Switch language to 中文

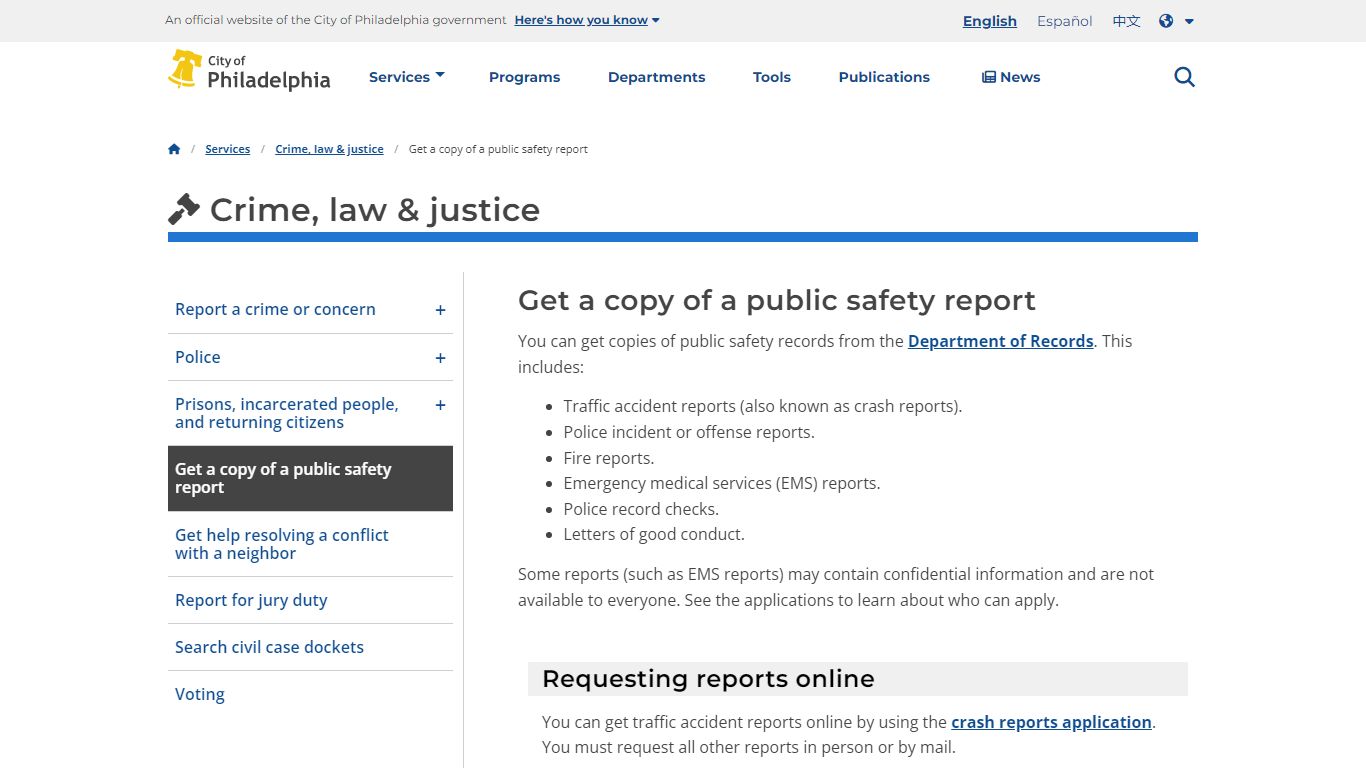(x=1126, y=21)
